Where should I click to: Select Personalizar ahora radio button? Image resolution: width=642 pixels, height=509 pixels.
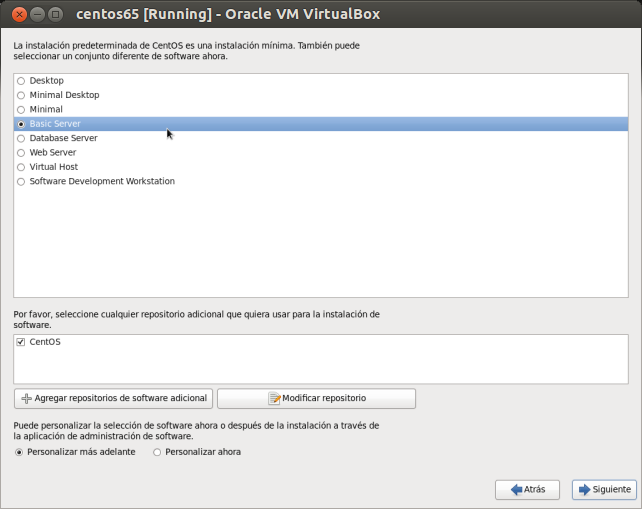[x=157, y=452]
